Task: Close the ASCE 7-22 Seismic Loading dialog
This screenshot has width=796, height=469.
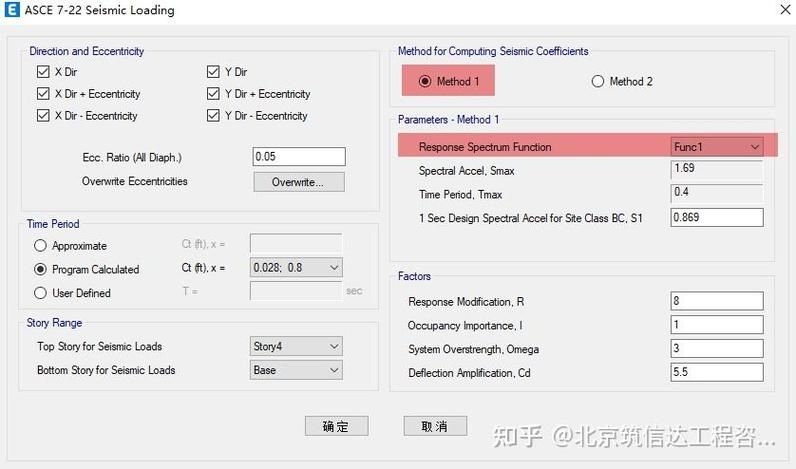Action: tap(785, 10)
